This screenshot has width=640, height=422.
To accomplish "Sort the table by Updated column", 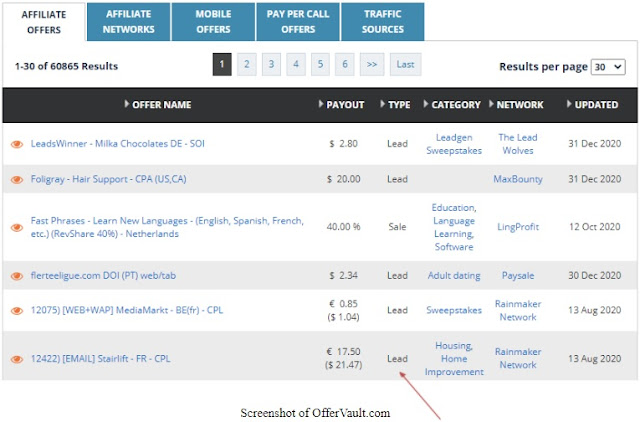I will [x=593, y=105].
